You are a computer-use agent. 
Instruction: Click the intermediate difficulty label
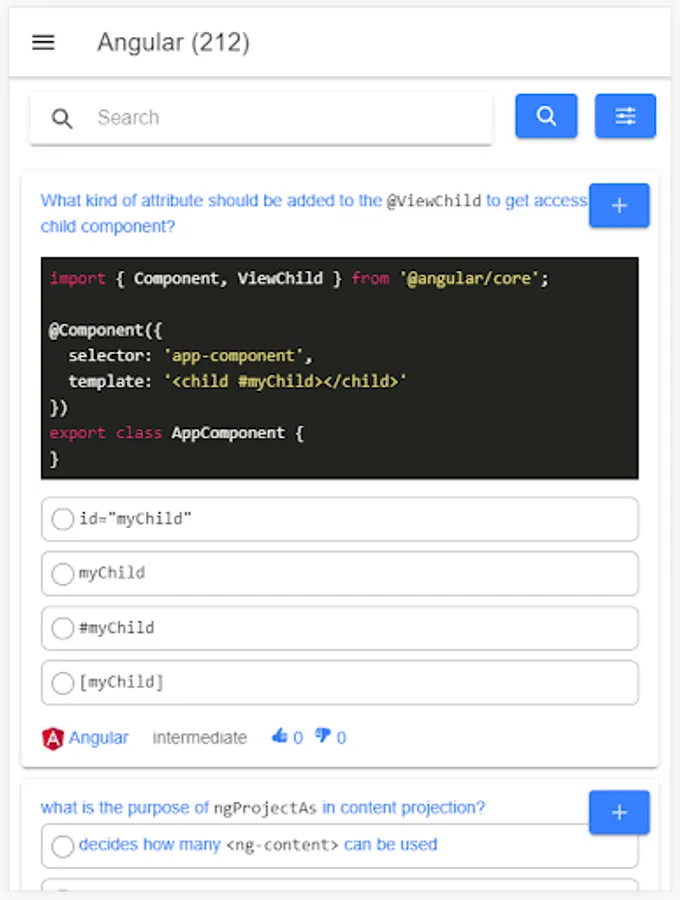click(x=200, y=738)
